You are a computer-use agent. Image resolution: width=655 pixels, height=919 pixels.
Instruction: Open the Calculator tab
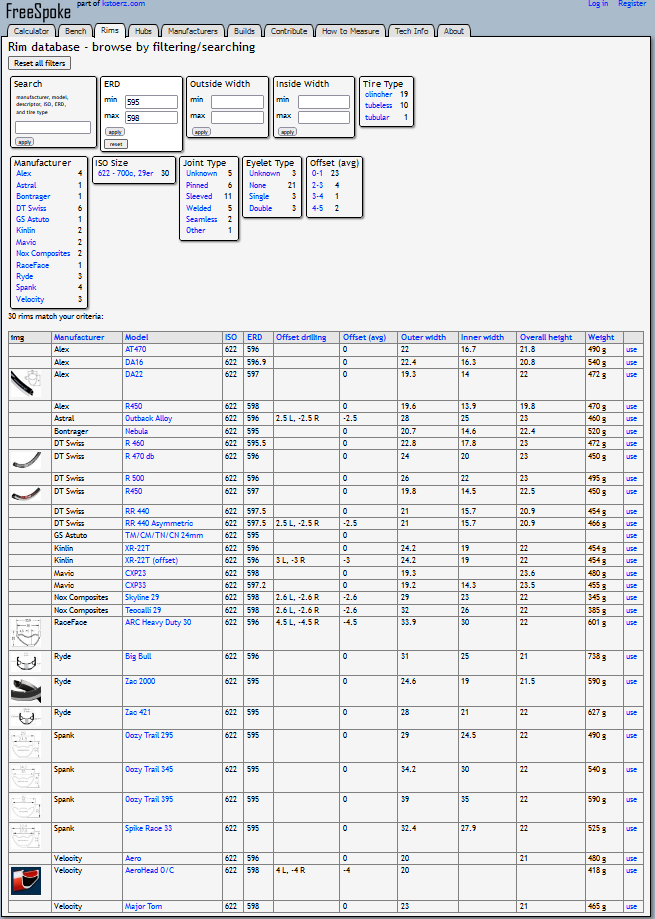click(x=32, y=31)
